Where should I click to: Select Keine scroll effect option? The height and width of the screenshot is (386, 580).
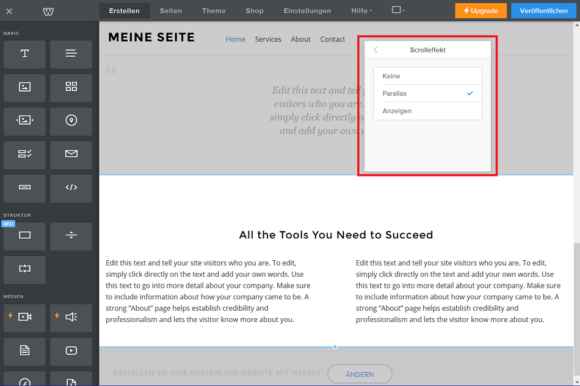tap(428, 76)
